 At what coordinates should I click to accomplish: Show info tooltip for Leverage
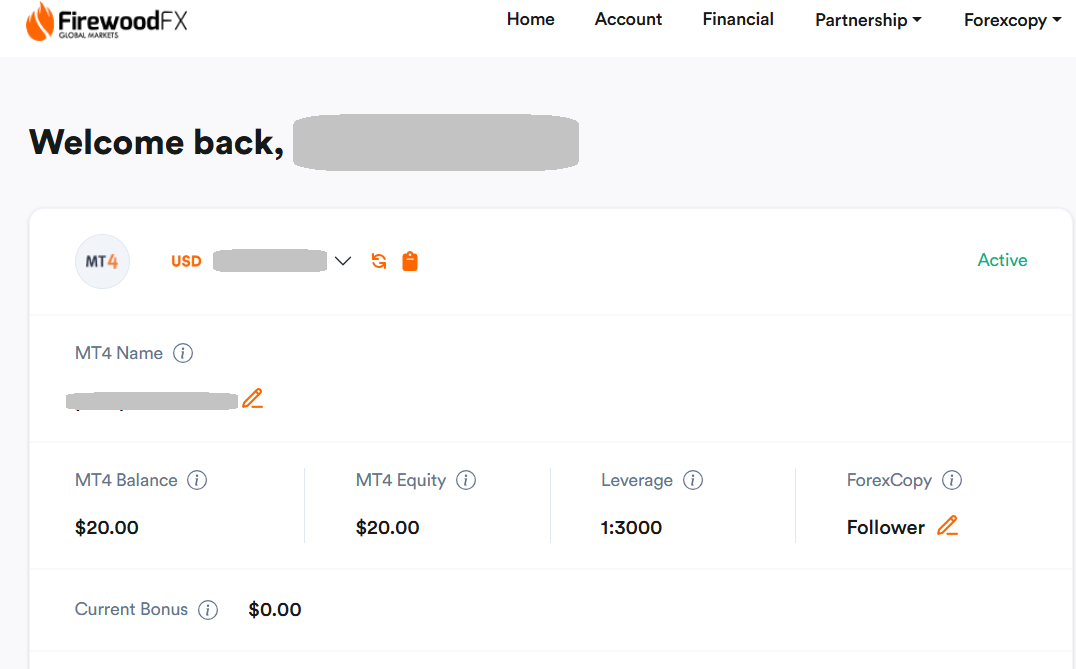point(693,480)
